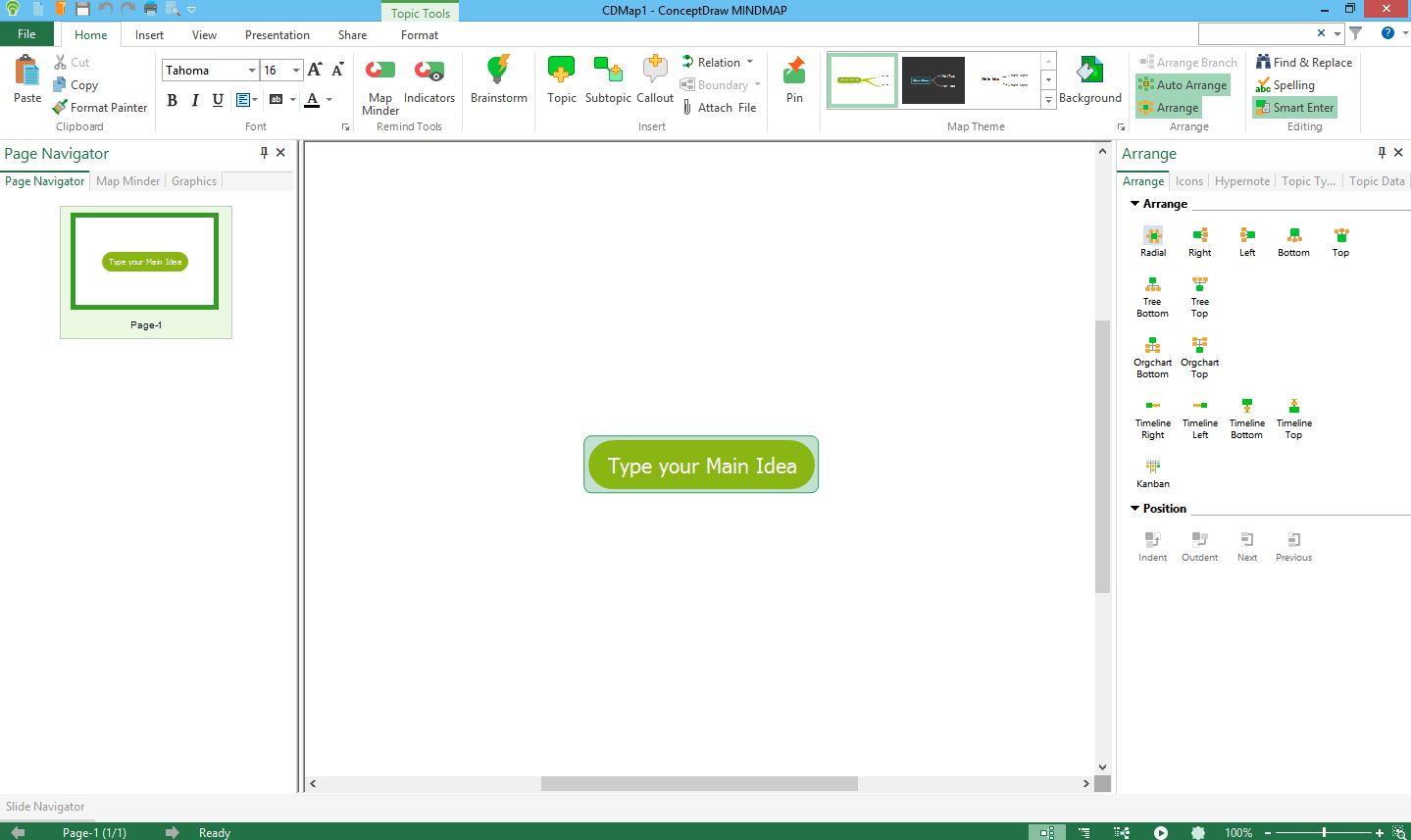
Task: Toggle Bold formatting
Action: coord(173,100)
